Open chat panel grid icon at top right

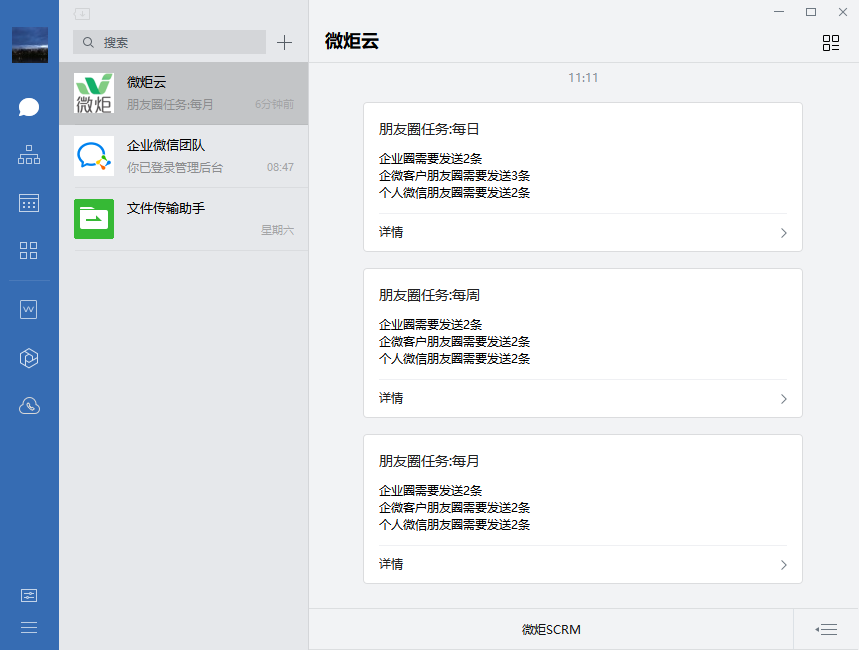pos(831,43)
